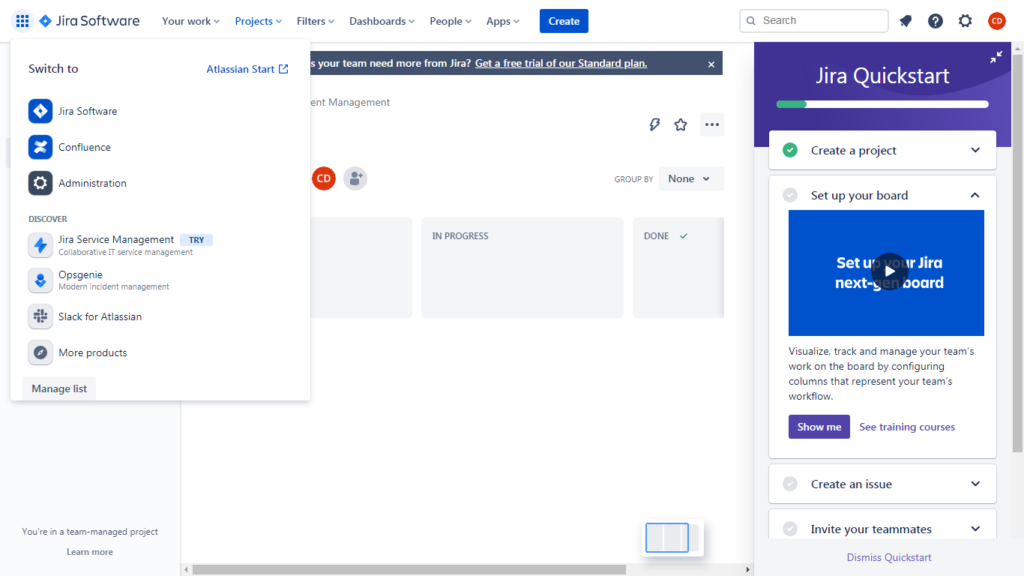
Task: Open the app switcher grid icon
Action: click(22, 20)
